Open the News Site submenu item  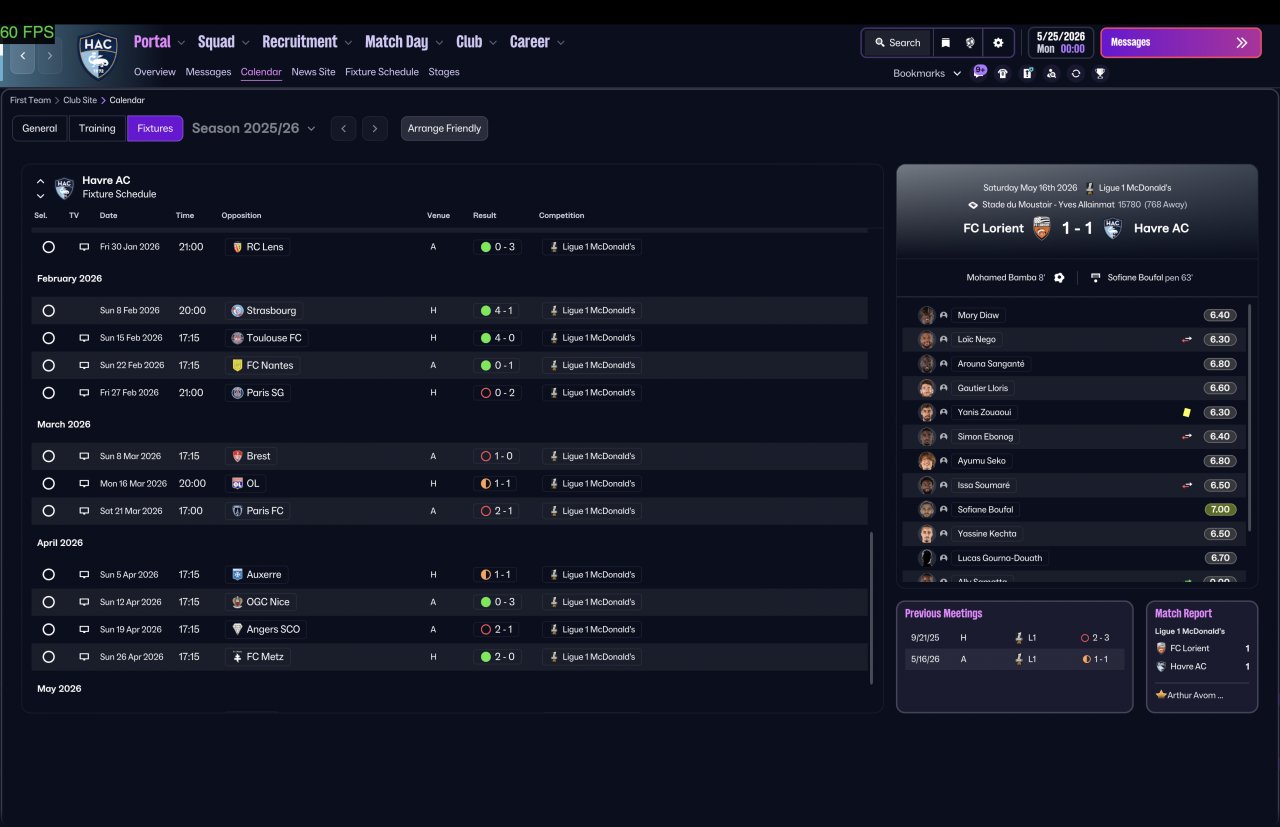(313, 72)
